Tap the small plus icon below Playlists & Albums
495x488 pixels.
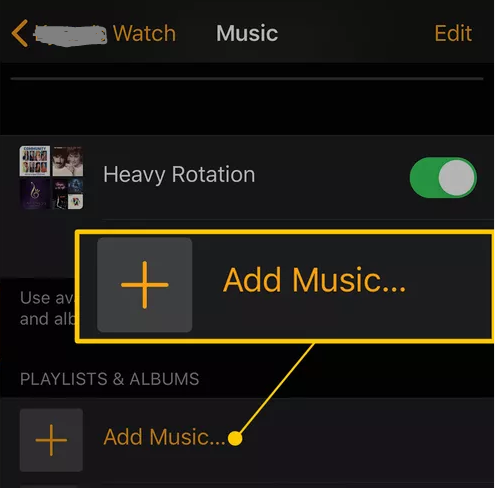pyautogui.click(x=51, y=440)
